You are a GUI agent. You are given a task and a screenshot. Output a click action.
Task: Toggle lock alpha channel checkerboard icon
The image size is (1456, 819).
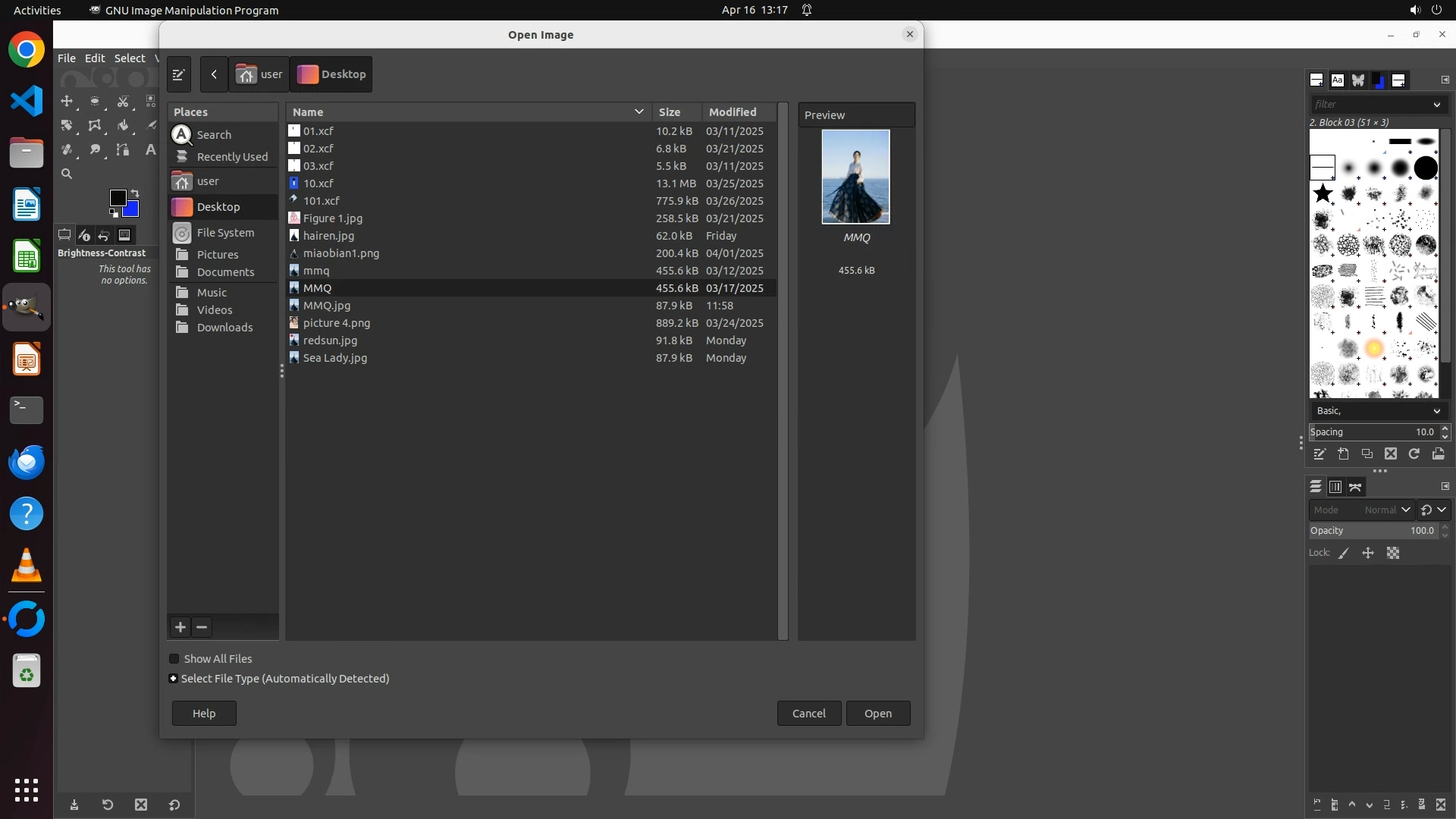pyautogui.click(x=1393, y=554)
